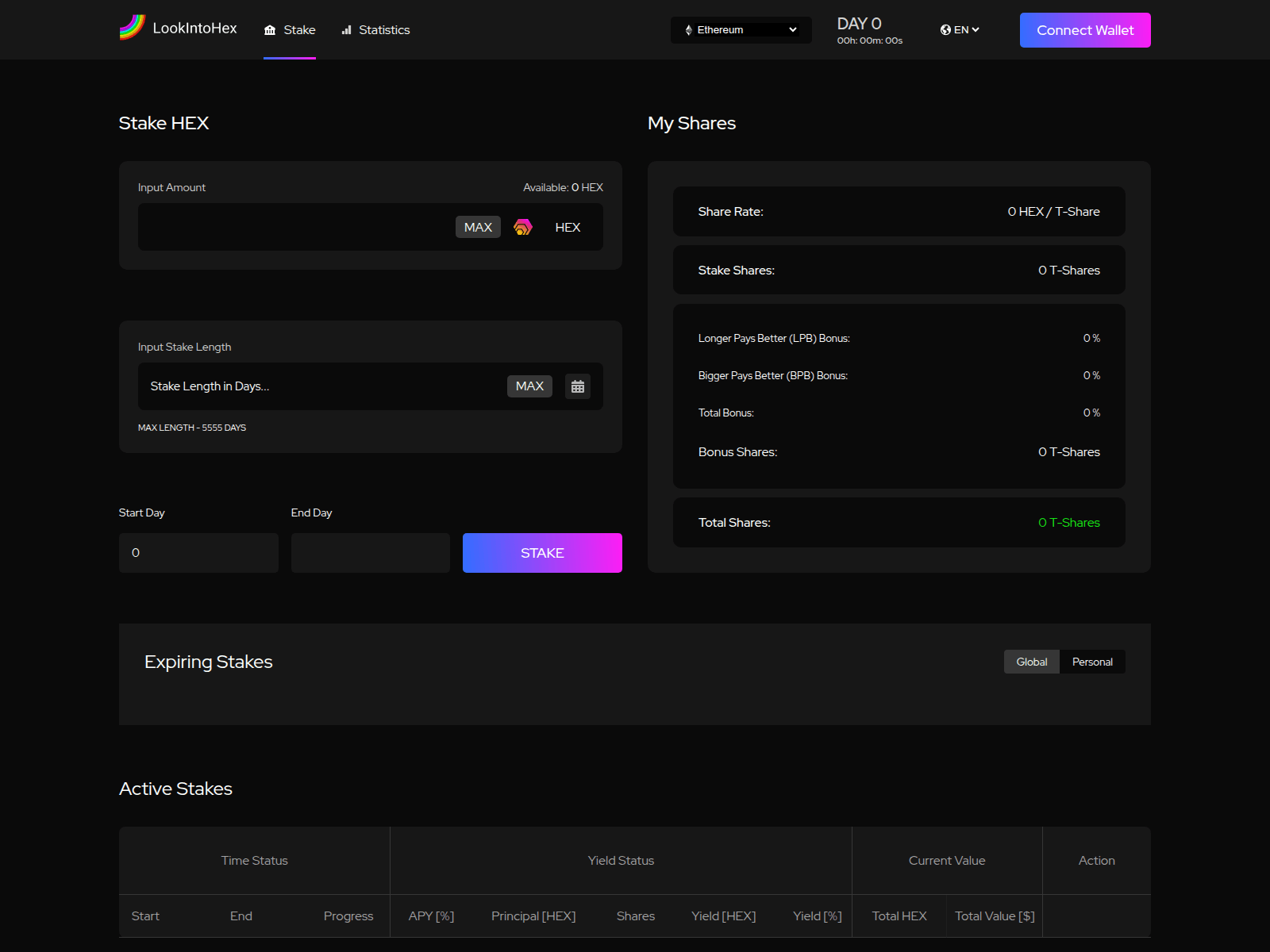Click the Total HEX column header
Viewport: 1270px width, 952px height.
tap(899, 916)
